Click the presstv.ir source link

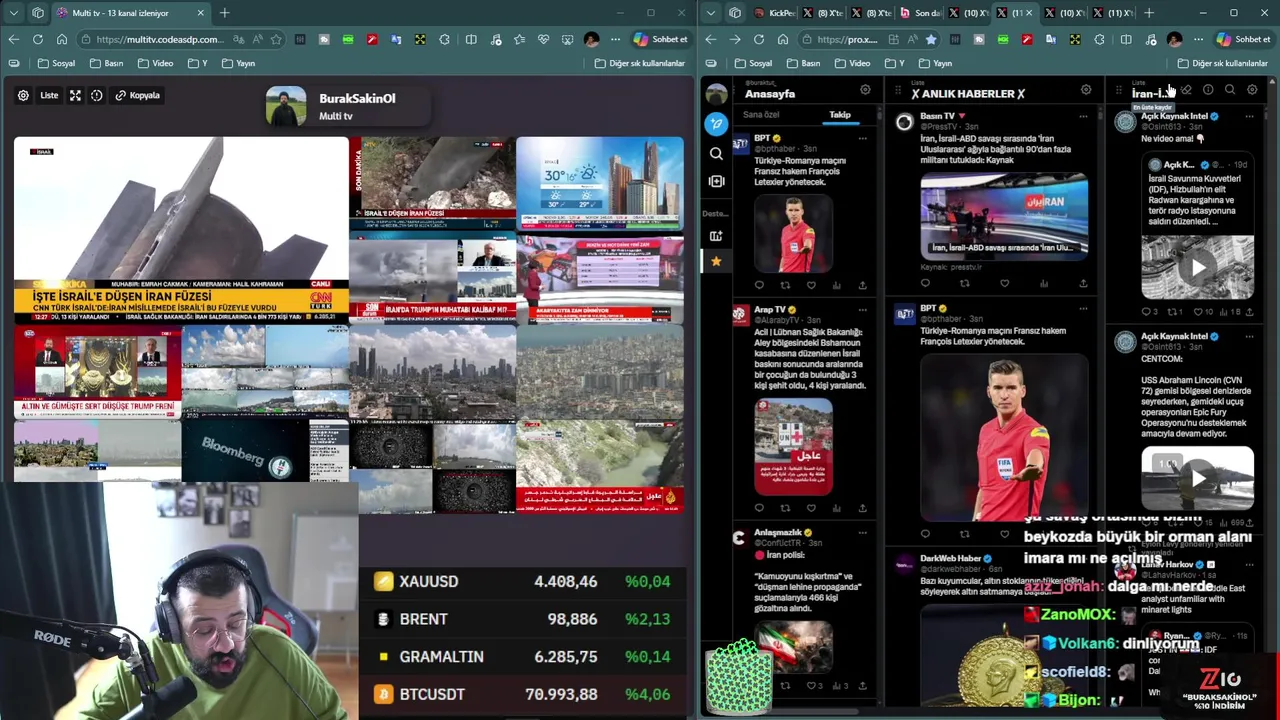pos(964,268)
